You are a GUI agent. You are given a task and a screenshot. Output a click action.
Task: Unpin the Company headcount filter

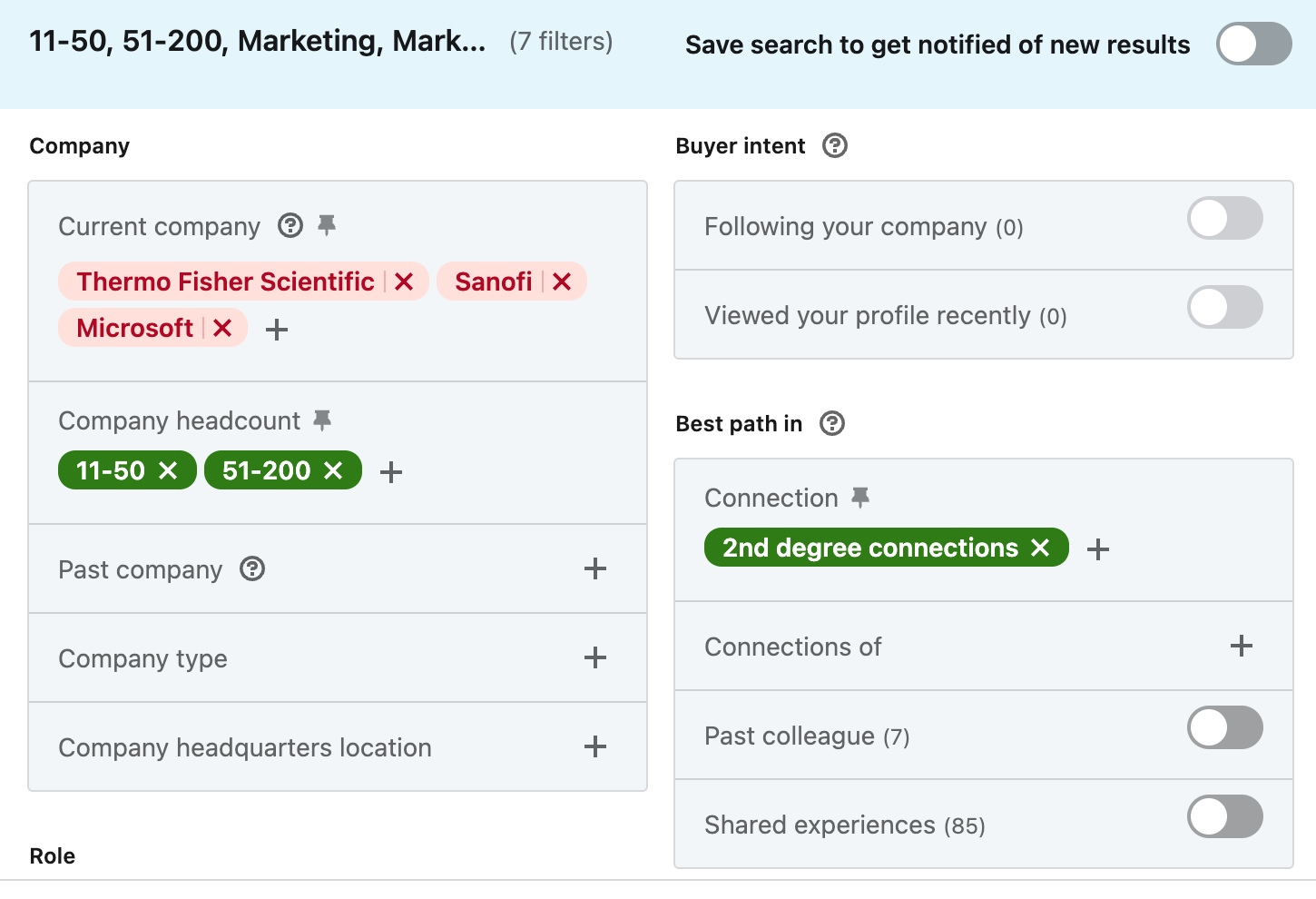coord(322,420)
